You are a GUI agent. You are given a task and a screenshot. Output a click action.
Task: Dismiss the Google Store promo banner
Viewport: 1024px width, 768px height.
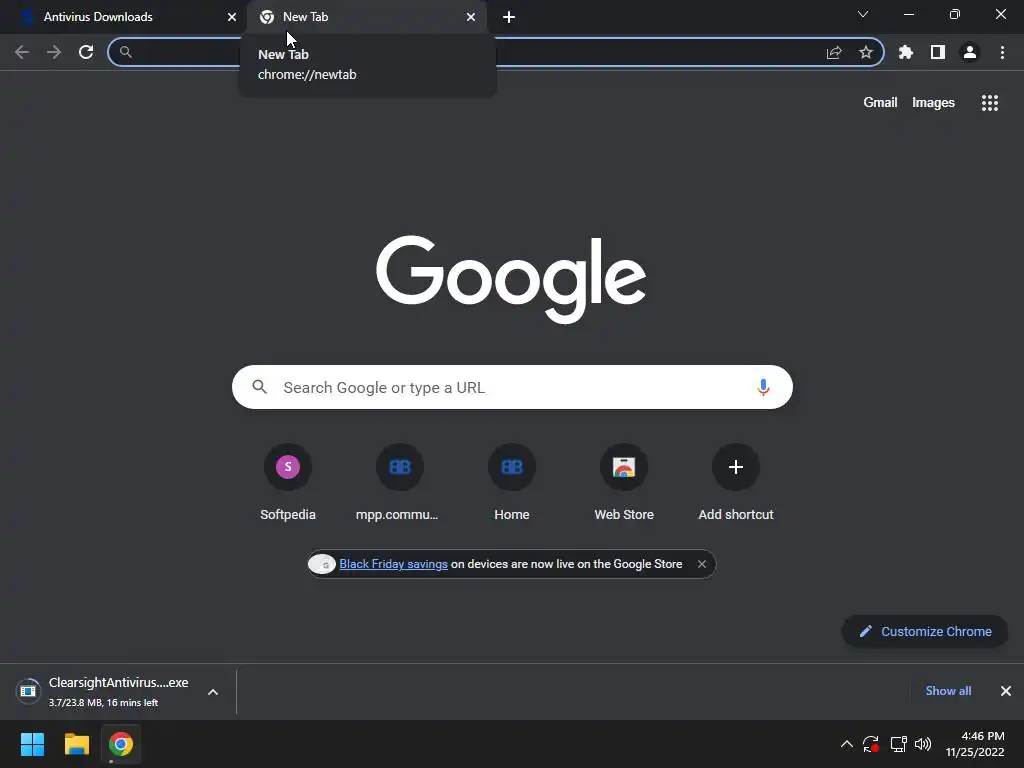(701, 564)
